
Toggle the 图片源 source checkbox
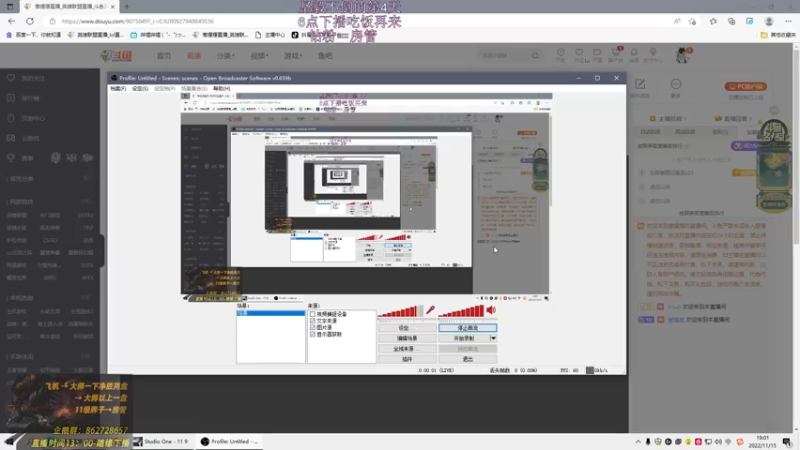click(x=313, y=328)
